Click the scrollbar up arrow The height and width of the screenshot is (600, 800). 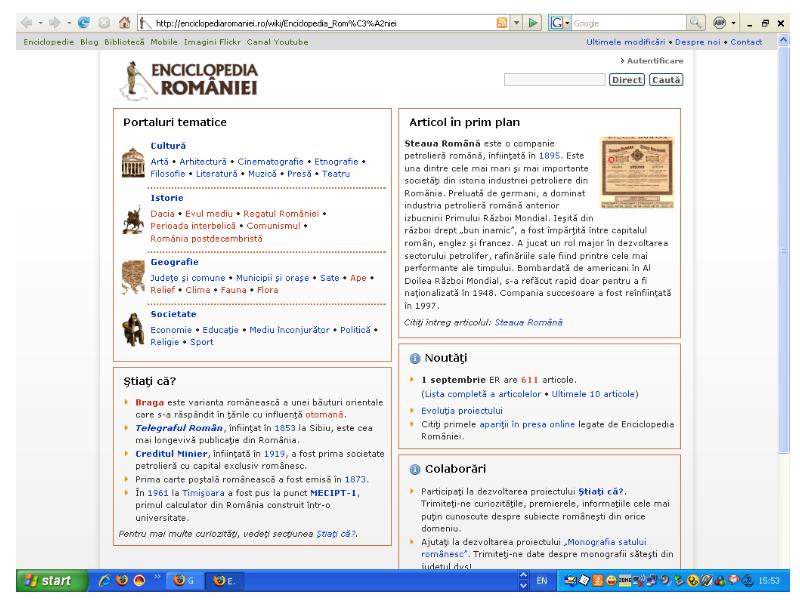[x=784, y=40]
